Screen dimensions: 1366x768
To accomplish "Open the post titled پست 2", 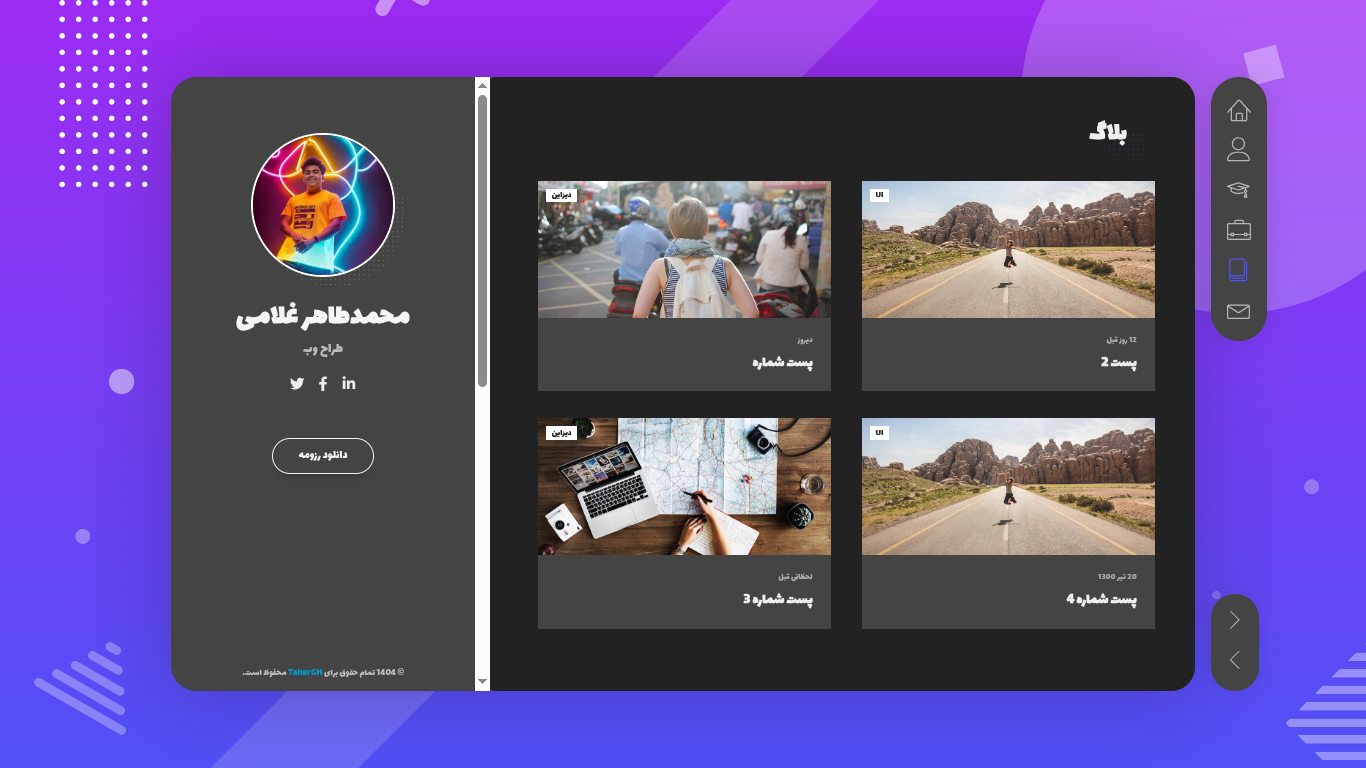I will point(1119,362).
